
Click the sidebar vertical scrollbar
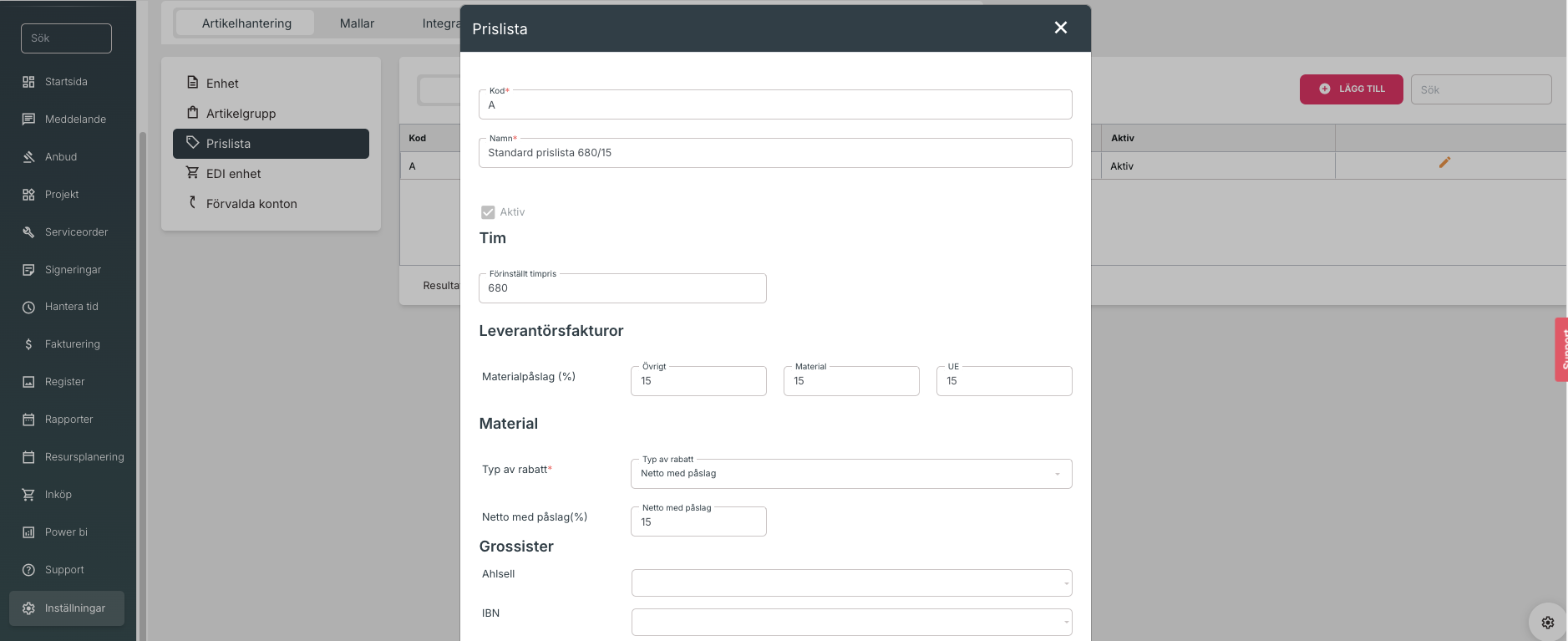pyautogui.click(x=142, y=384)
